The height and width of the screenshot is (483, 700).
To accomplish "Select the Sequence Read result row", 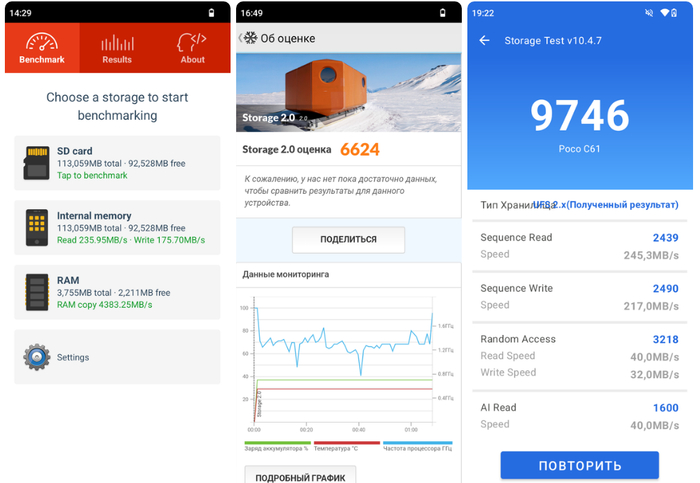I will pos(579,246).
